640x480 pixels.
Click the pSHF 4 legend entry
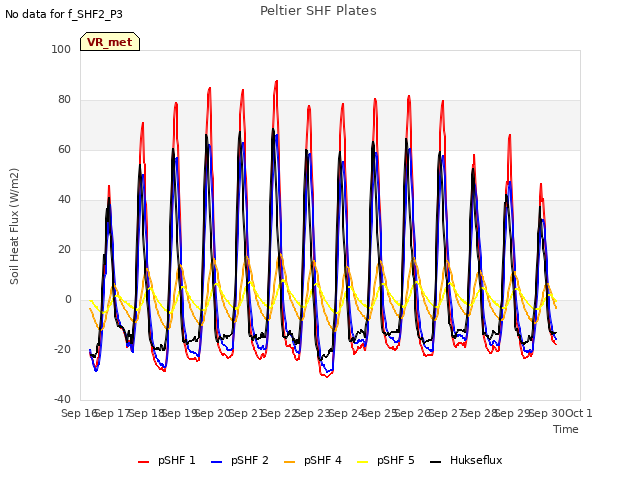click(x=313, y=461)
